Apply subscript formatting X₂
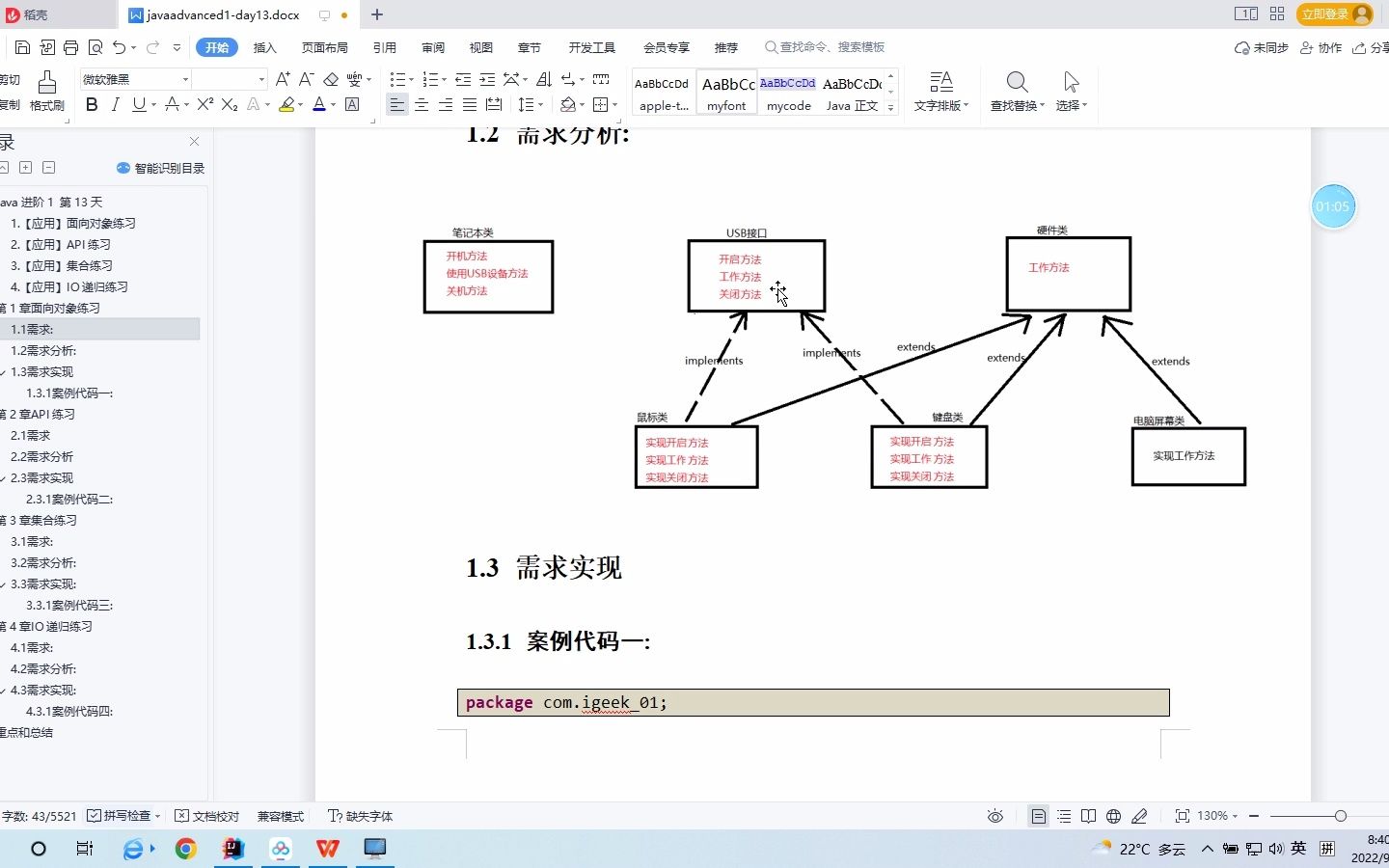 pos(229,104)
